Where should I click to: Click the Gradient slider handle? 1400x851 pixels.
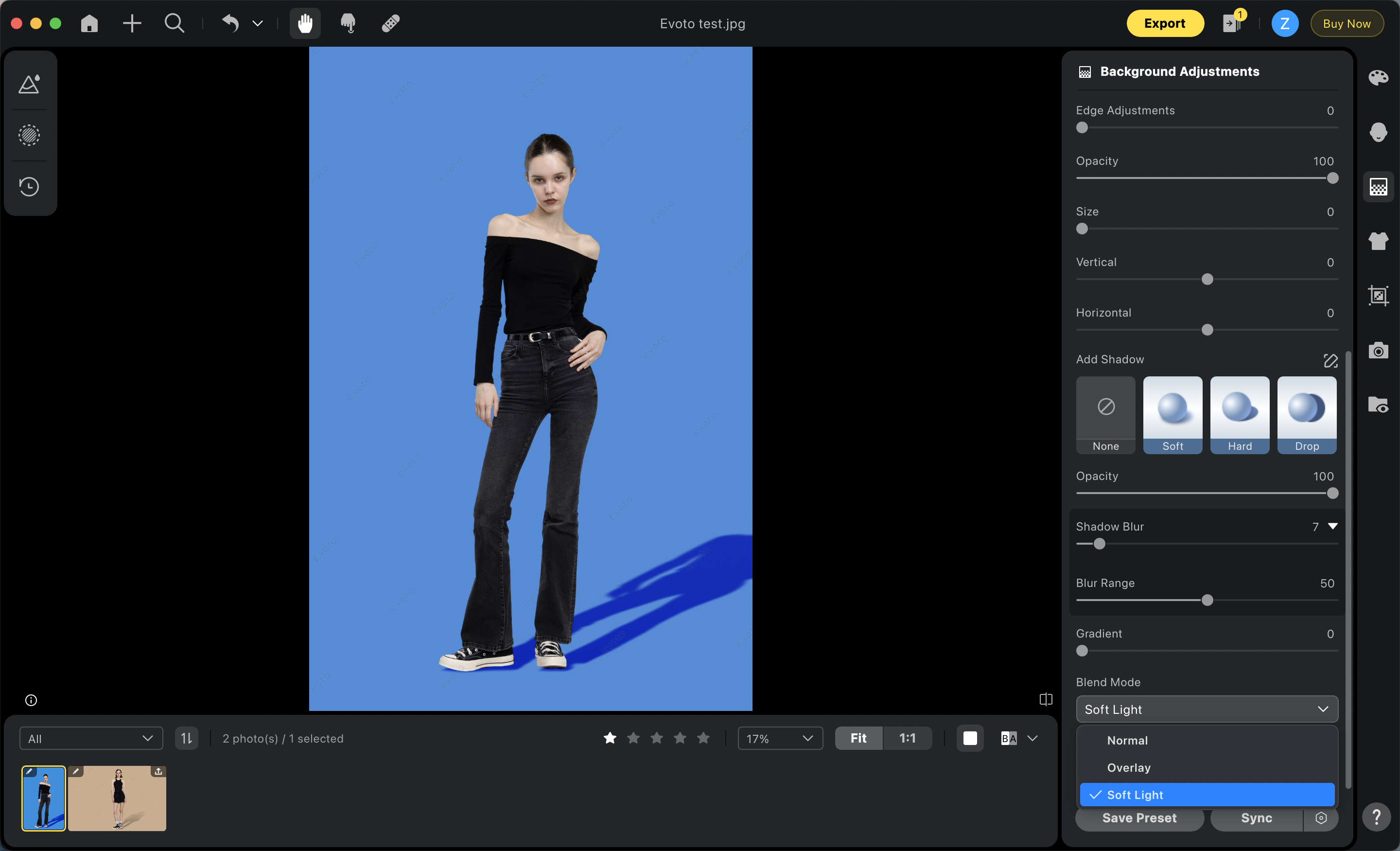point(1082,651)
